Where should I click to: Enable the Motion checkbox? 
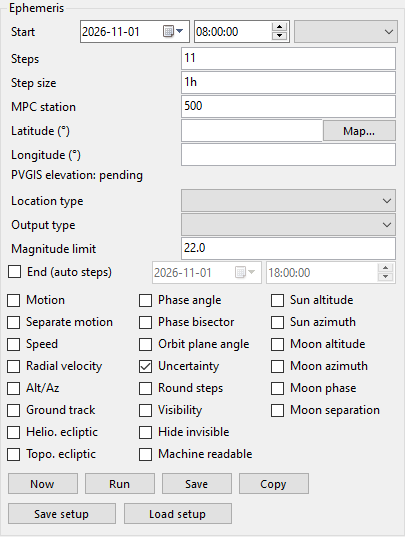14,300
